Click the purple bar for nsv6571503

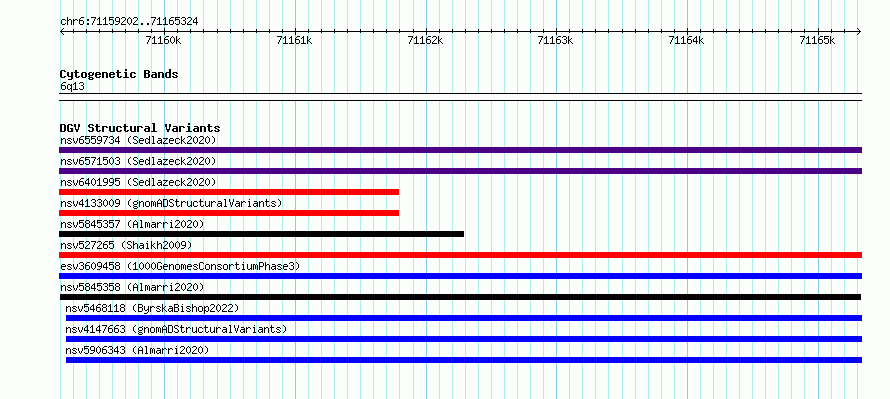460,171
